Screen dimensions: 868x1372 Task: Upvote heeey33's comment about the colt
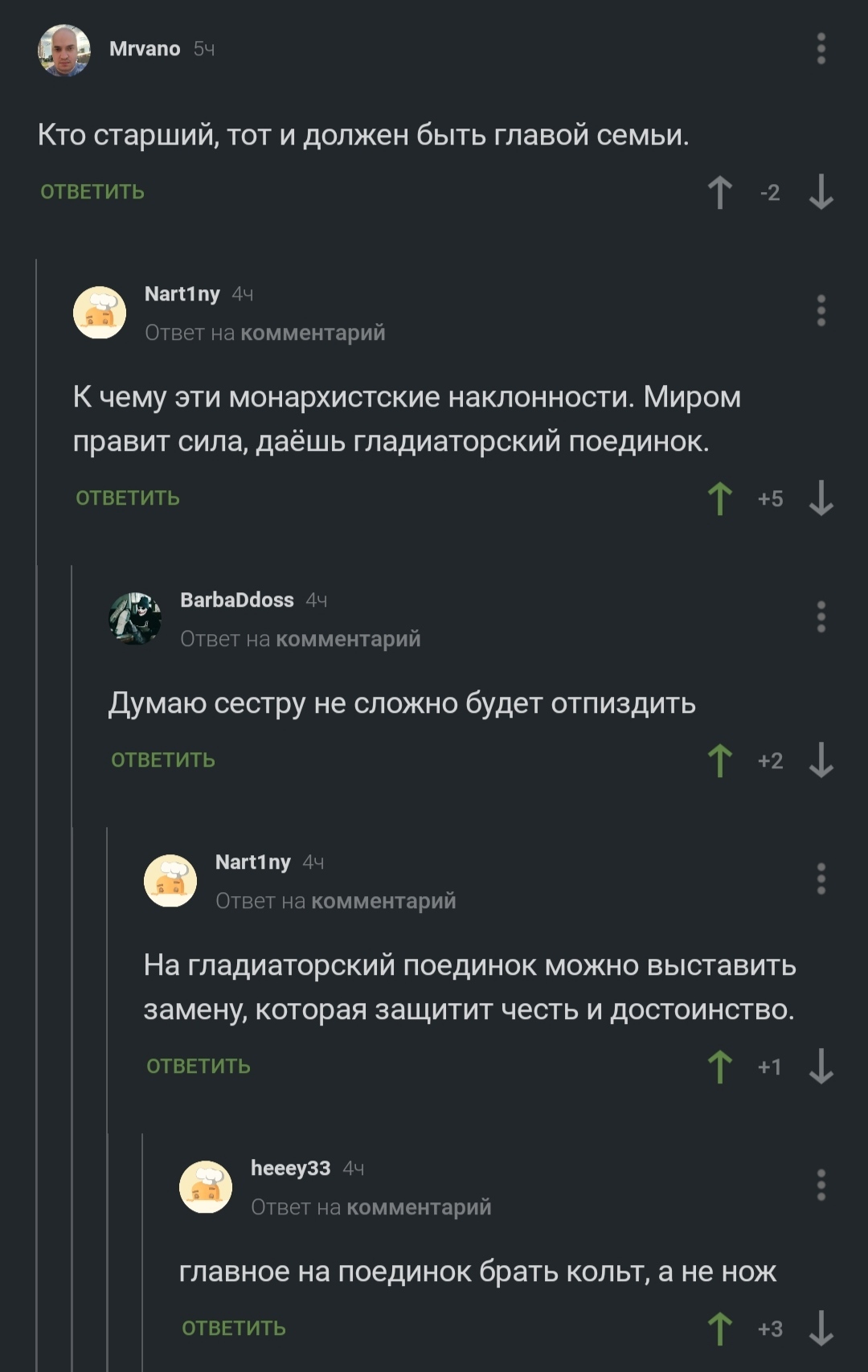(x=719, y=1329)
